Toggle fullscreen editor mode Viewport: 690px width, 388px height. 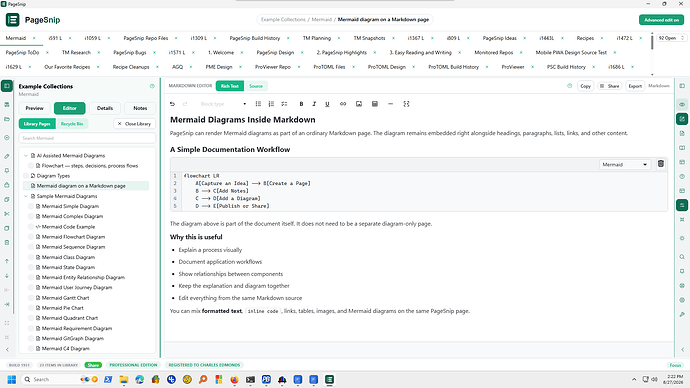(406, 104)
